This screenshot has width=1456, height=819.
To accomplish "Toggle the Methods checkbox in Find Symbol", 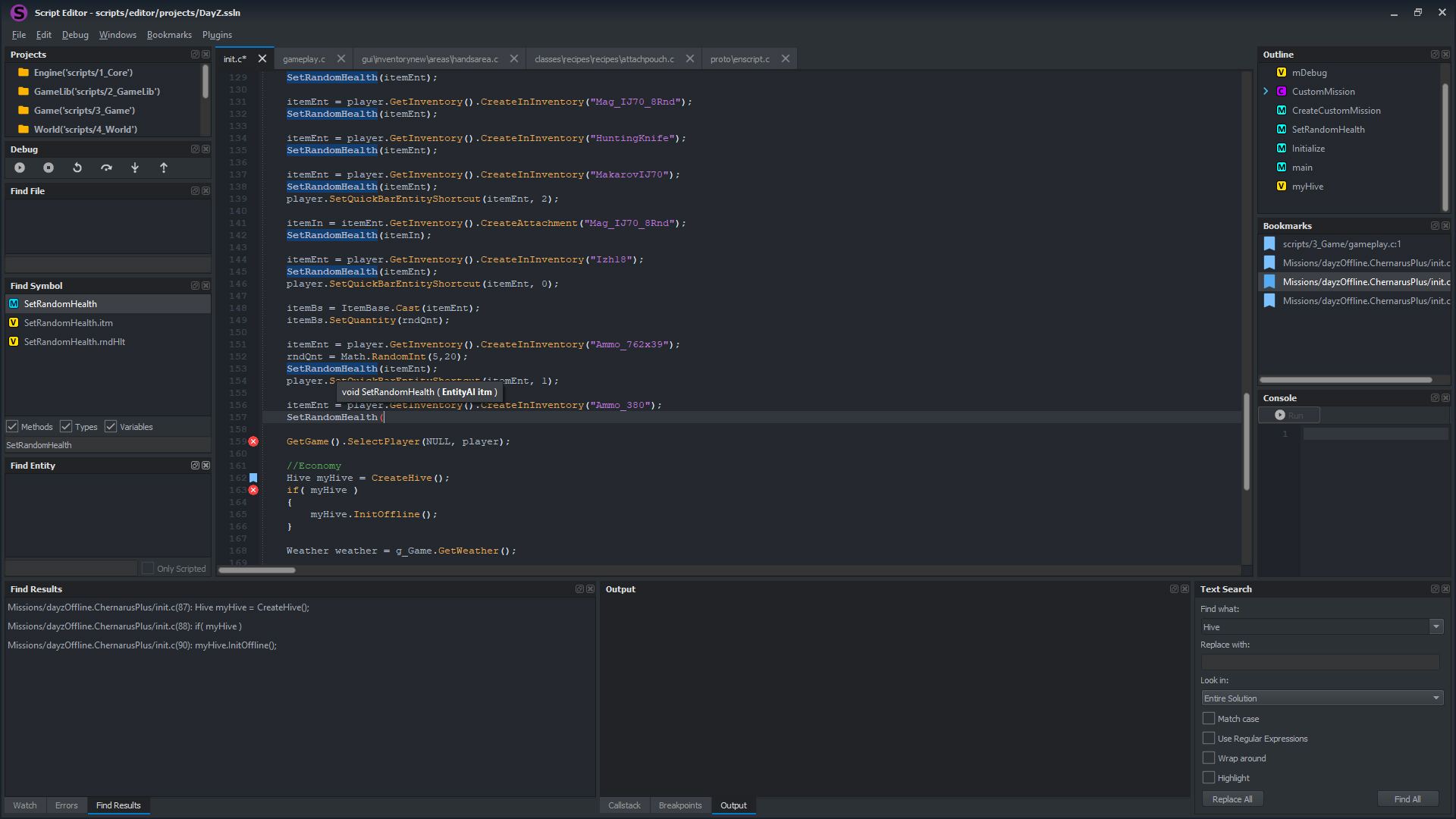I will pyautogui.click(x=13, y=426).
